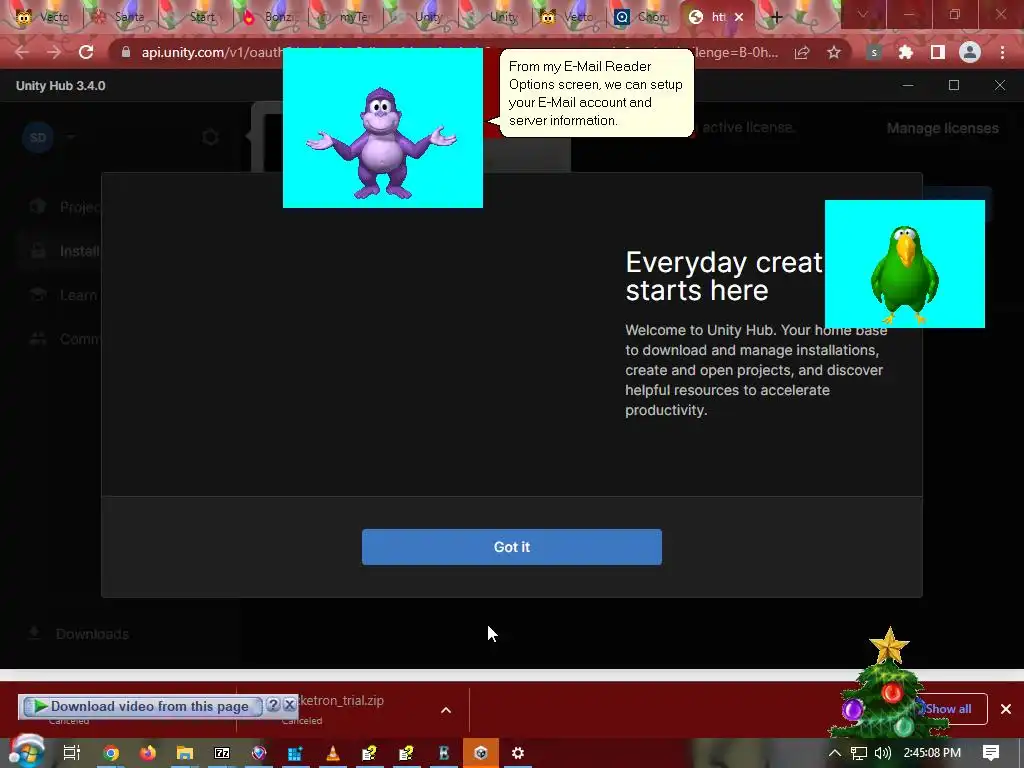Viewport: 1024px width, 768px height.
Task: Close the active 'htt' tab
Action: 739,17
